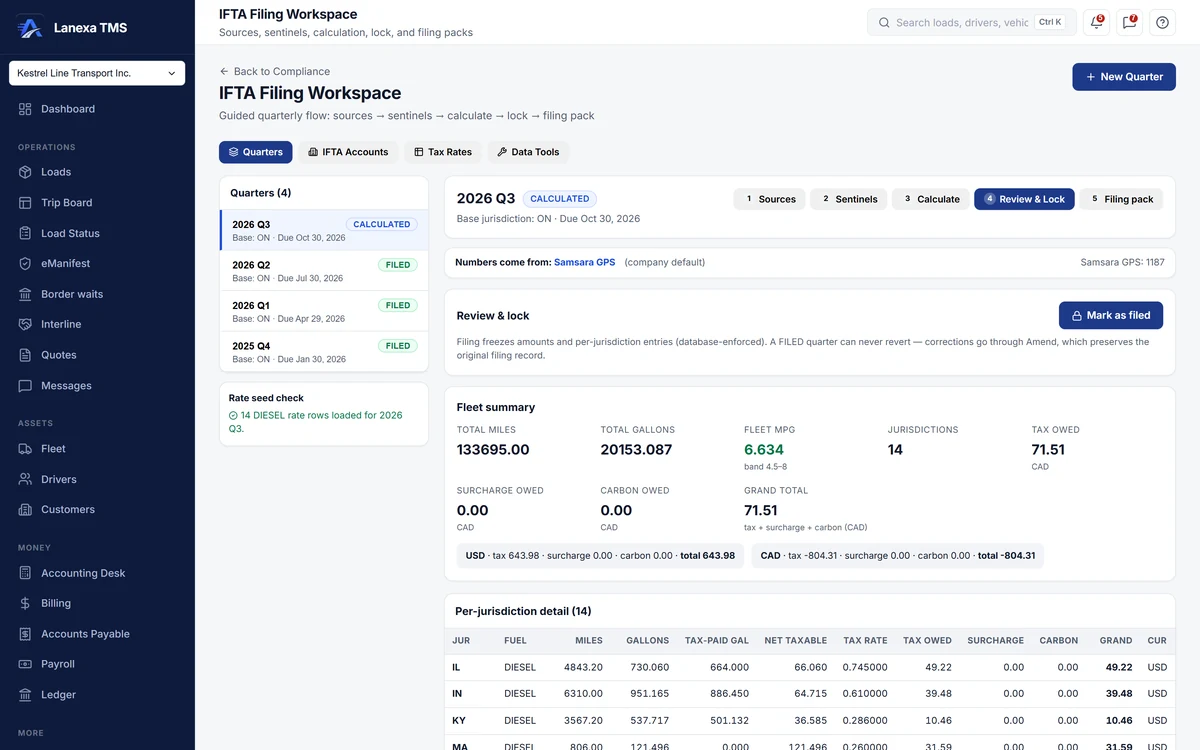Click the Payroll banknote icon
Screen dimensions: 1200x750
click(x=25, y=664)
